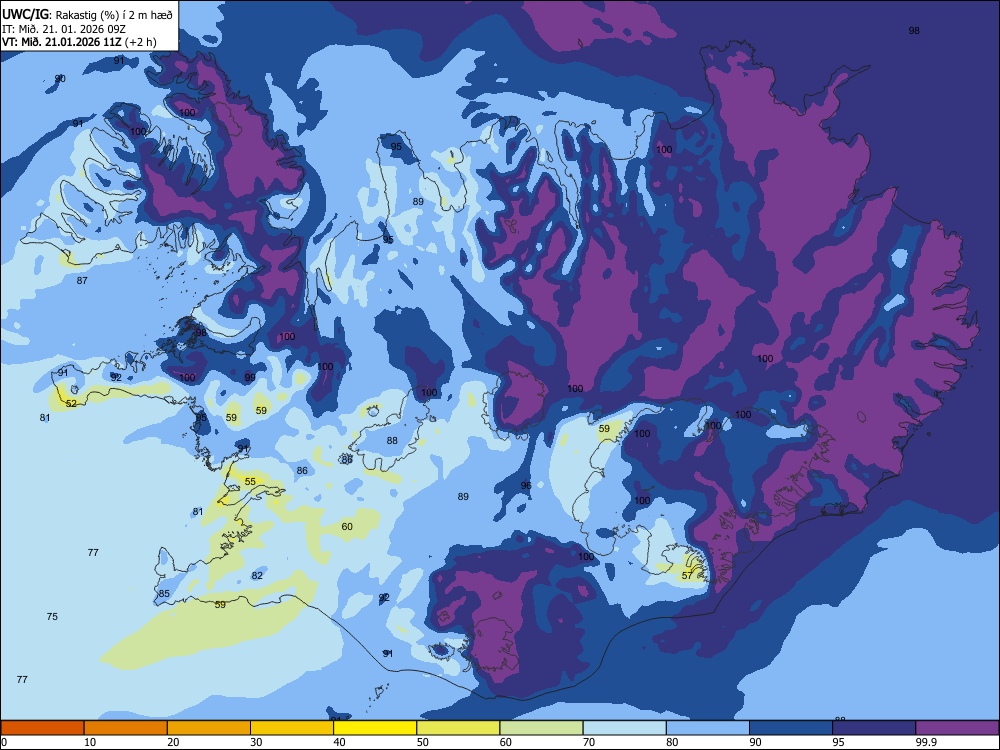Select the bright yellow 40–50 legend swatch
This screenshot has width=1000, height=750.
click(x=375, y=728)
